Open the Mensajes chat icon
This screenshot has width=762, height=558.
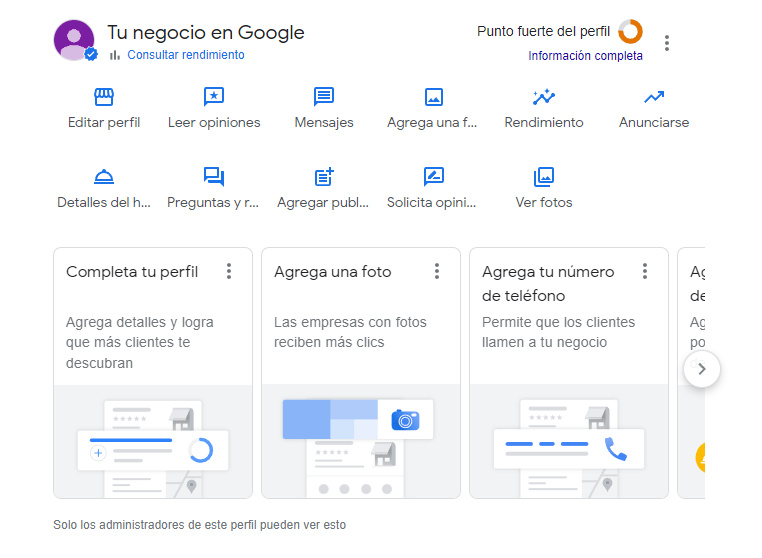[324, 97]
